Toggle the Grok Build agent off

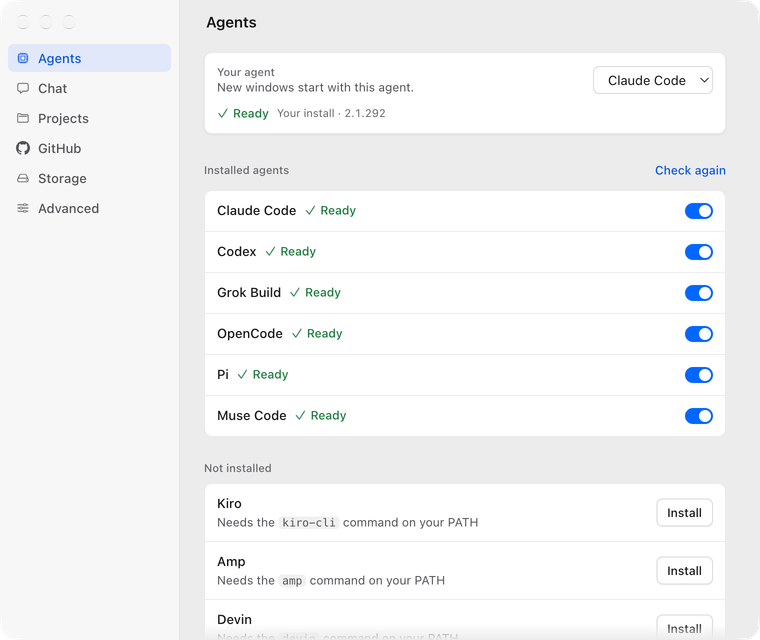pyautogui.click(x=698, y=293)
